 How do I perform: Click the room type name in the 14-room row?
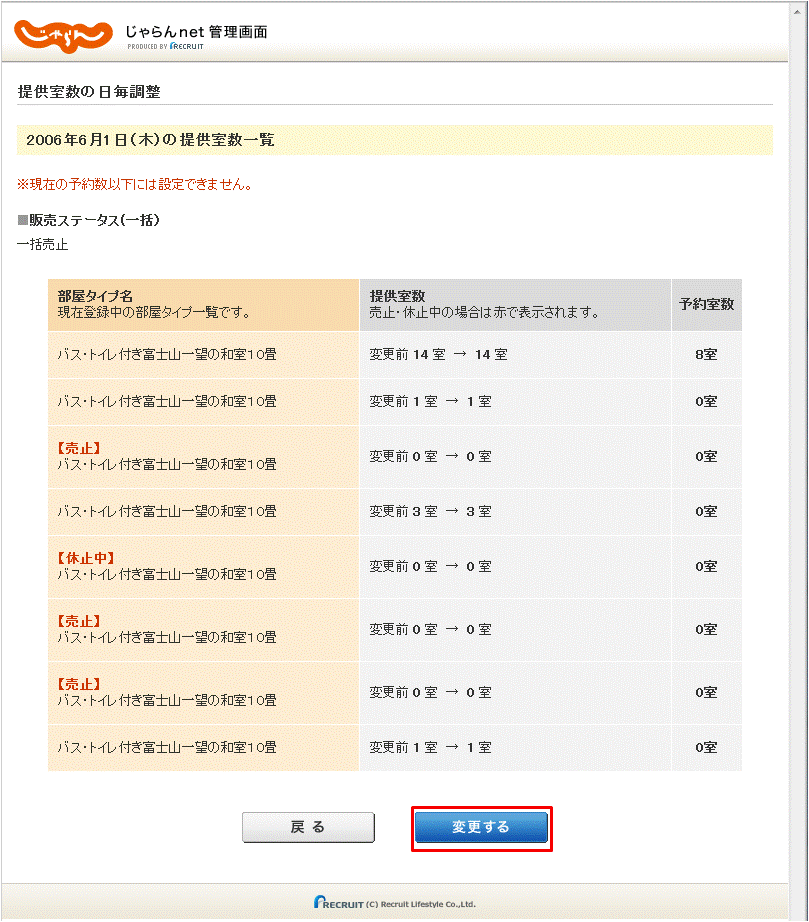pyautogui.click(x=166, y=354)
